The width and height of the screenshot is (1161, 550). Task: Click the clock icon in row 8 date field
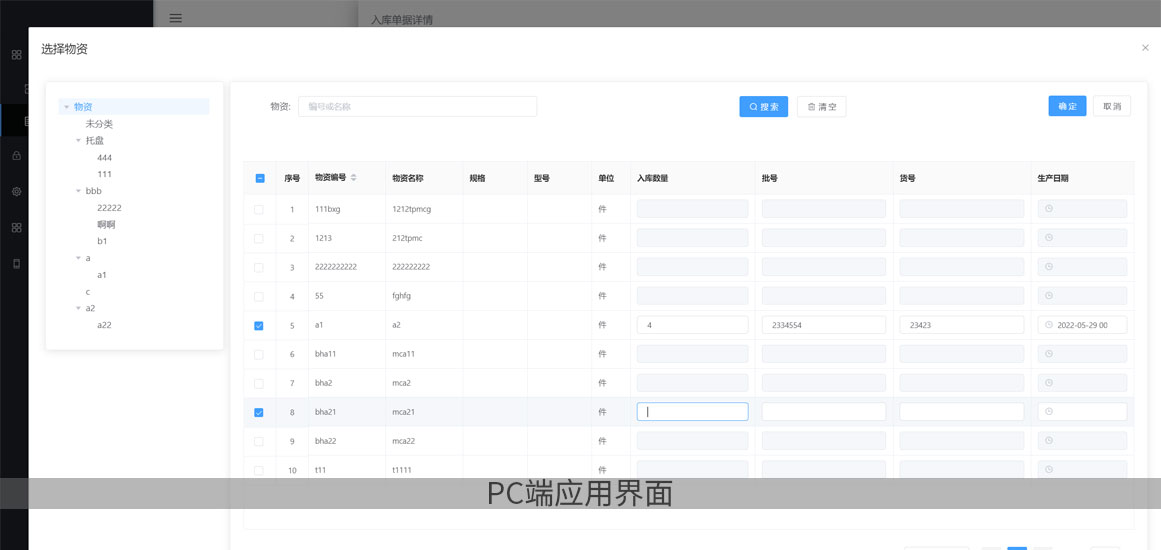click(x=1049, y=411)
